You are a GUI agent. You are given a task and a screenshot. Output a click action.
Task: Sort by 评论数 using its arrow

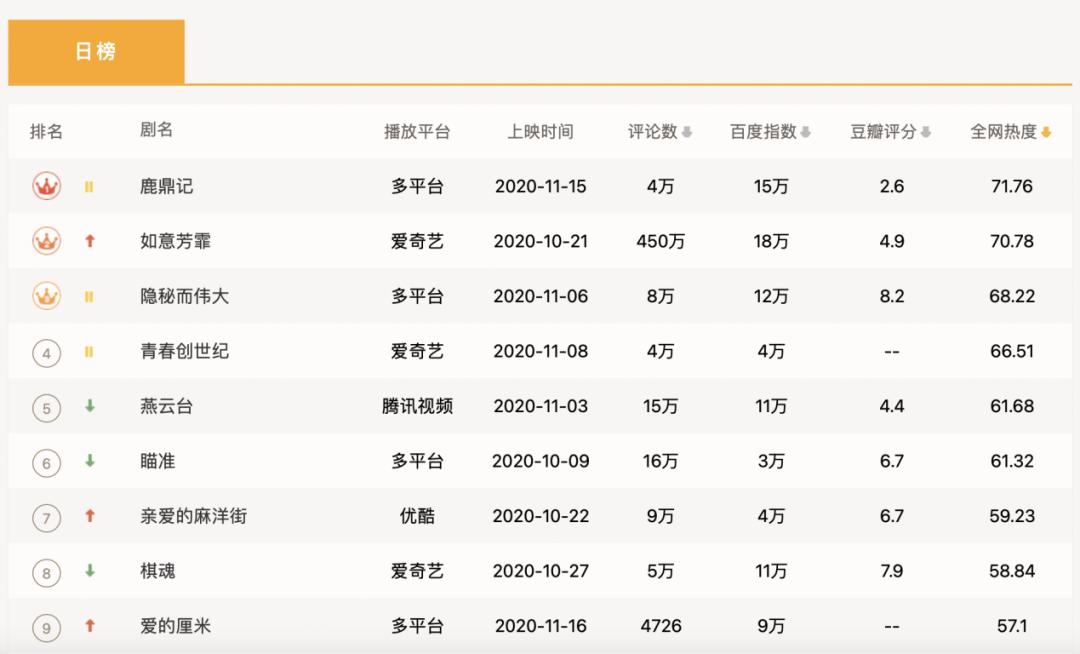[x=687, y=132]
